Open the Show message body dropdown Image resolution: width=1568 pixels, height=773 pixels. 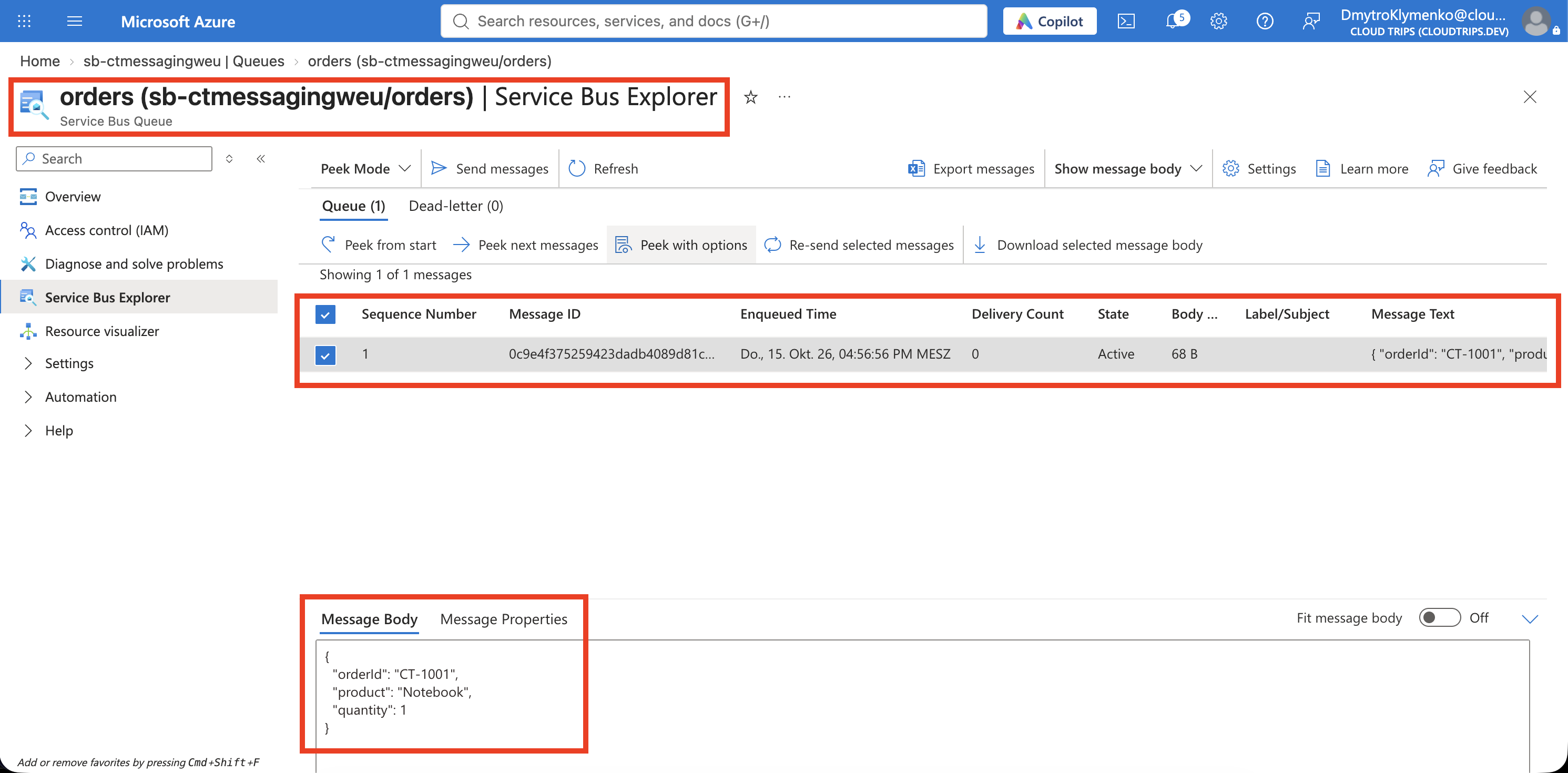coord(1128,169)
